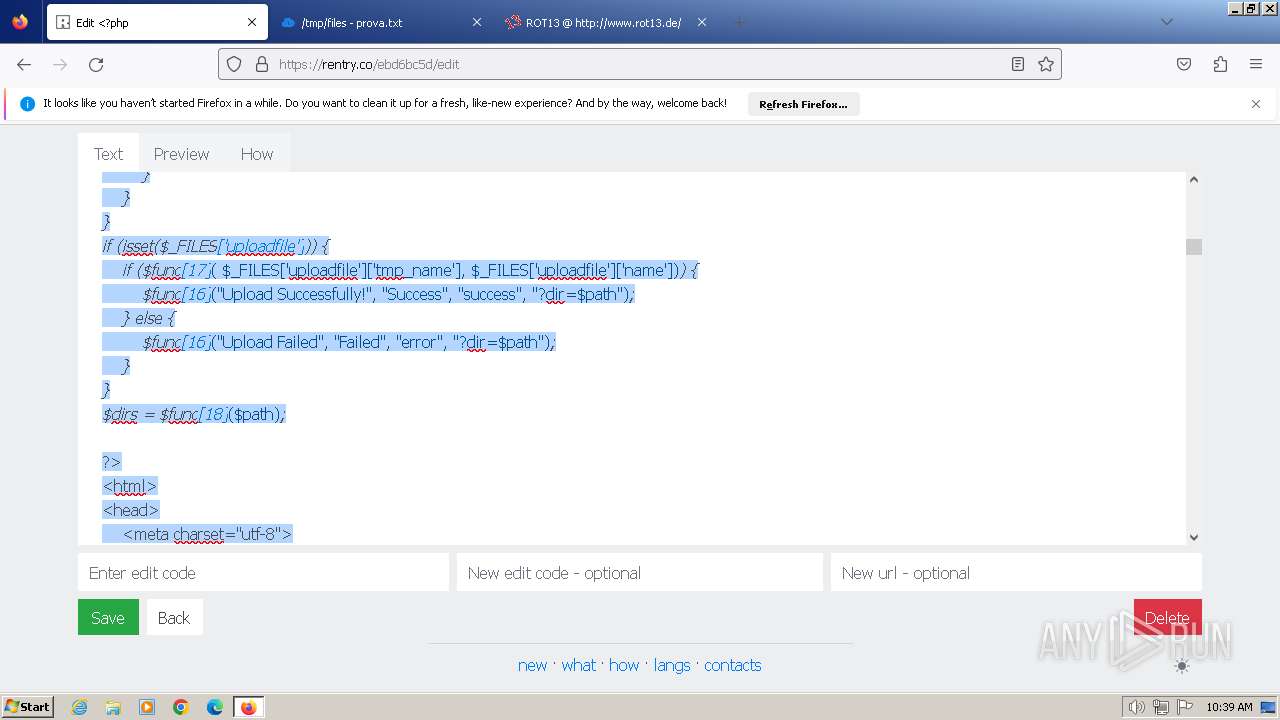Open the Extensions puzzle icon
Screen dimensions: 1280x720
tap(1220, 64)
